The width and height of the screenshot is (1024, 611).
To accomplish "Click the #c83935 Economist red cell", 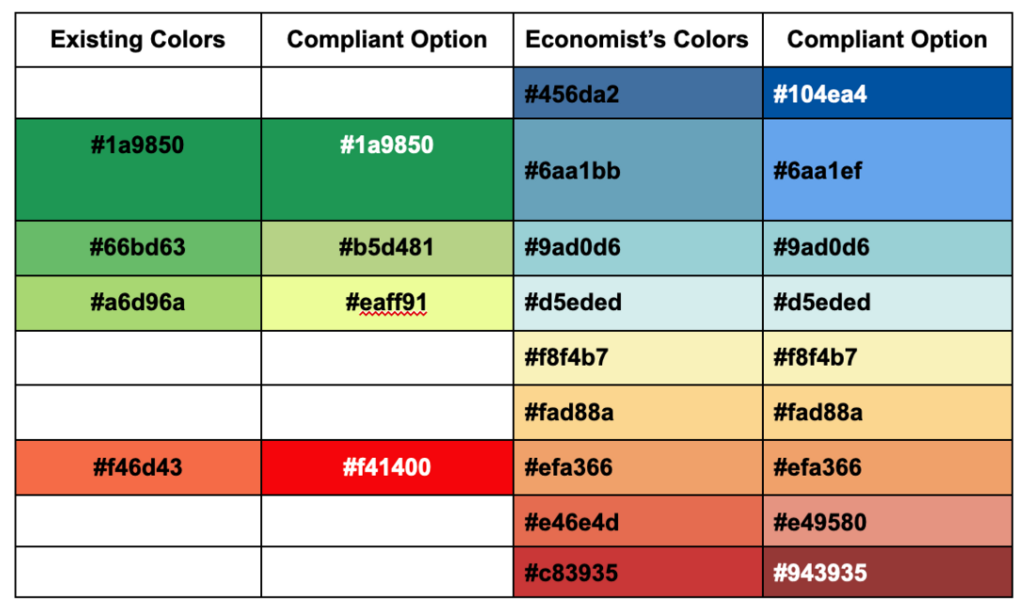I will pyautogui.click(x=637, y=572).
